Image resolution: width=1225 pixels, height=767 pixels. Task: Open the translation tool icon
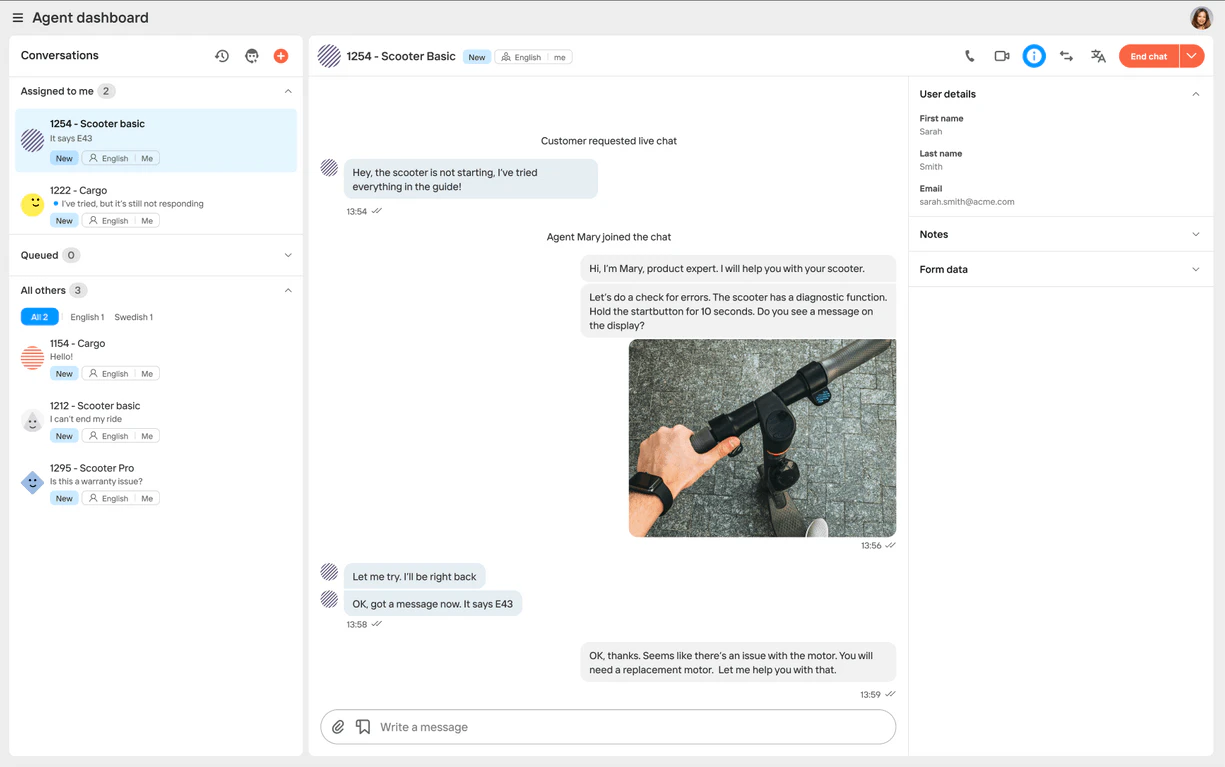pos(1098,57)
